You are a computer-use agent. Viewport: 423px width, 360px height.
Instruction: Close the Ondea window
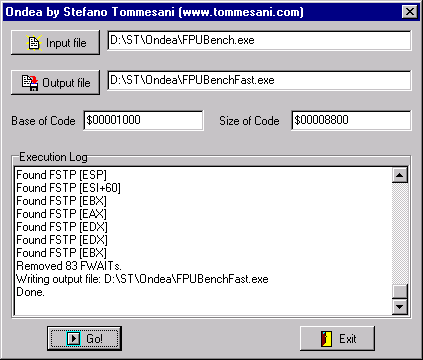point(410,12)
